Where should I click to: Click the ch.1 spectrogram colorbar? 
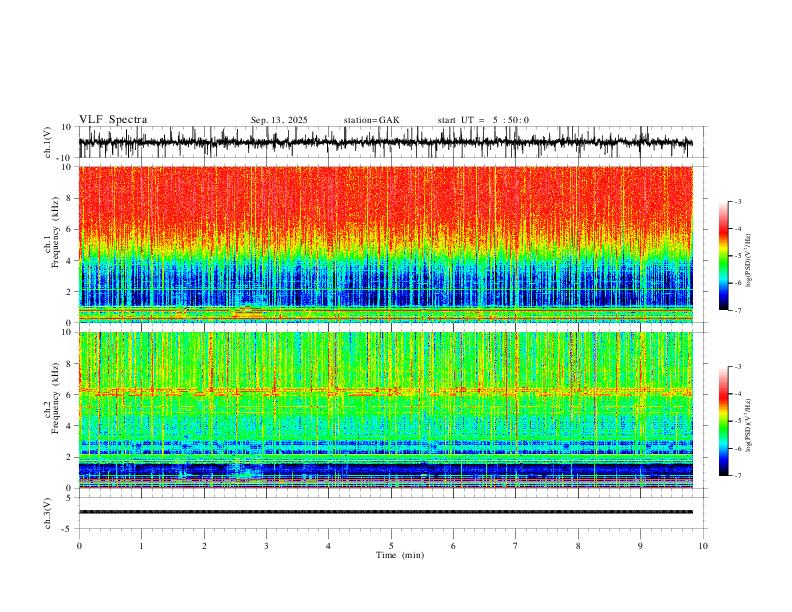pyautogui.click(x=723, y=256)
